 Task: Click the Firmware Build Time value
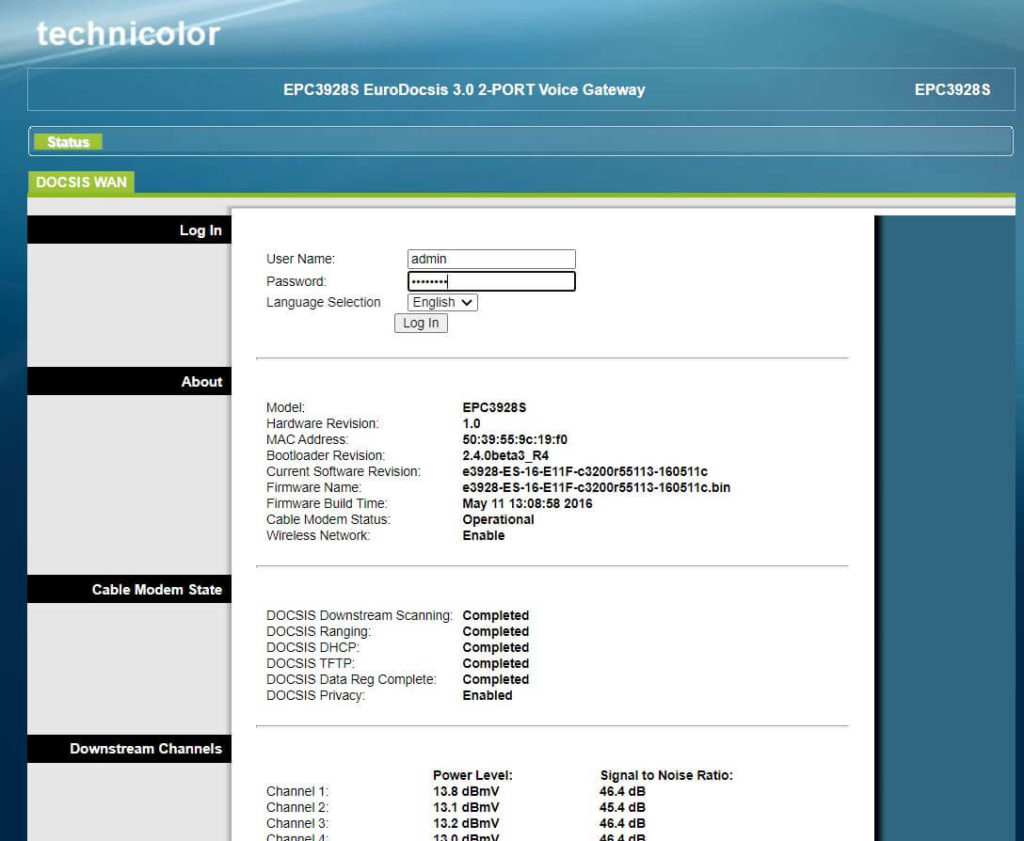(x=527, y=503)
